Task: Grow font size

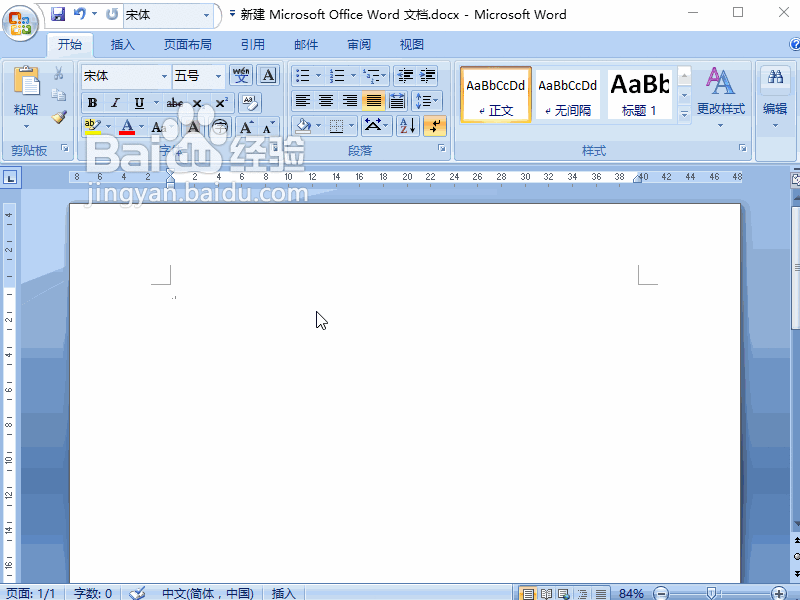Action: (246, 127)
